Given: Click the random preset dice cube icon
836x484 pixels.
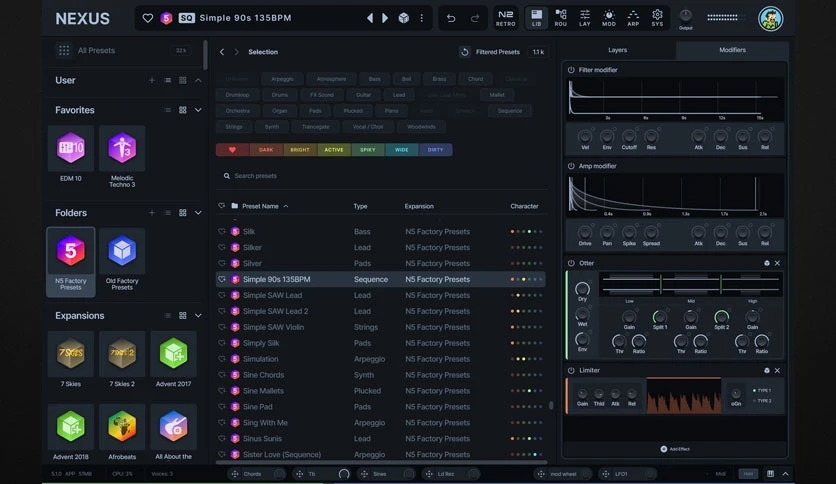Looking at the screenshot, I should [x=404, y=18].
